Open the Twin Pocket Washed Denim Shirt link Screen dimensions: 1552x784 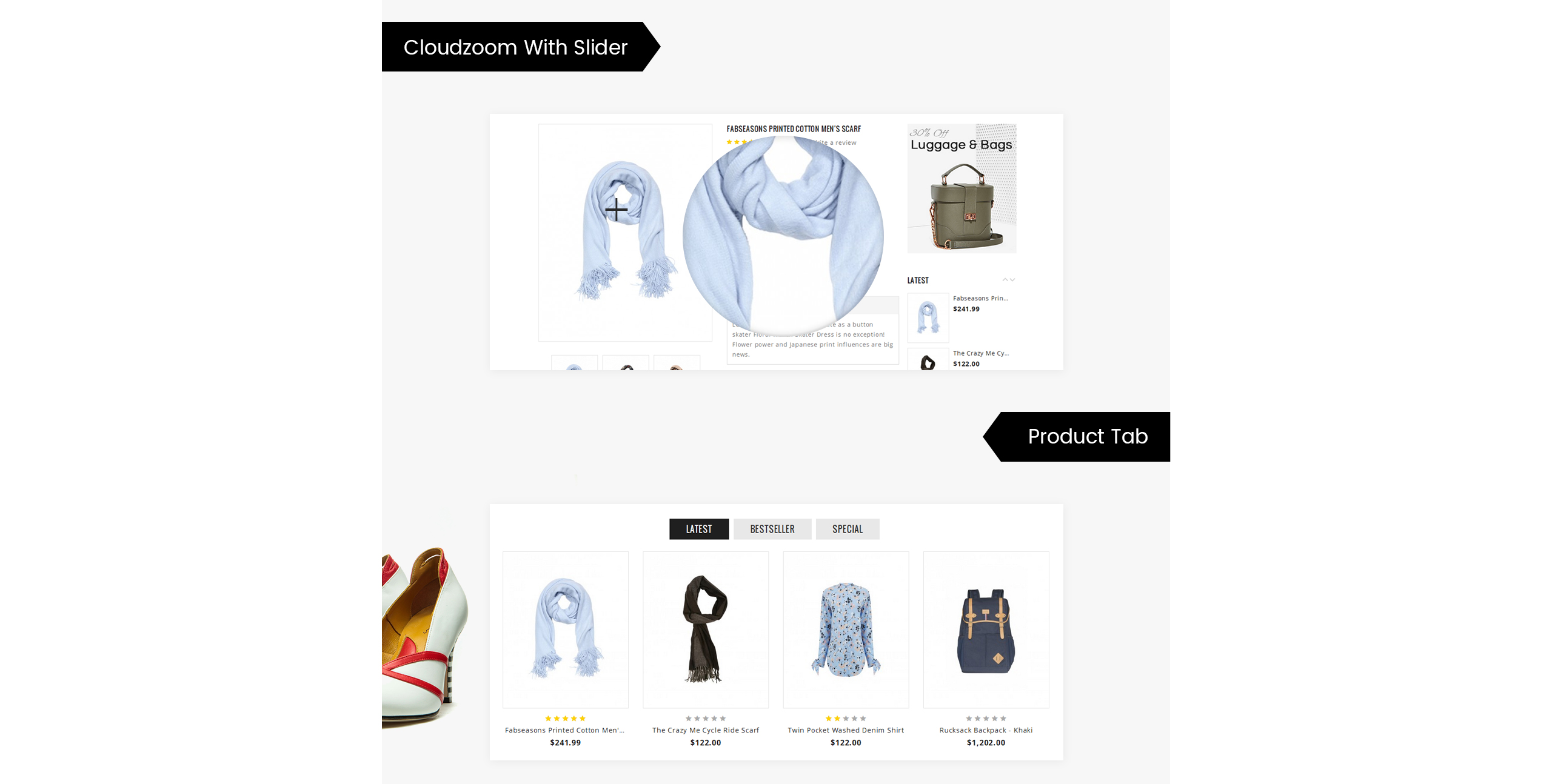point(846,730)
